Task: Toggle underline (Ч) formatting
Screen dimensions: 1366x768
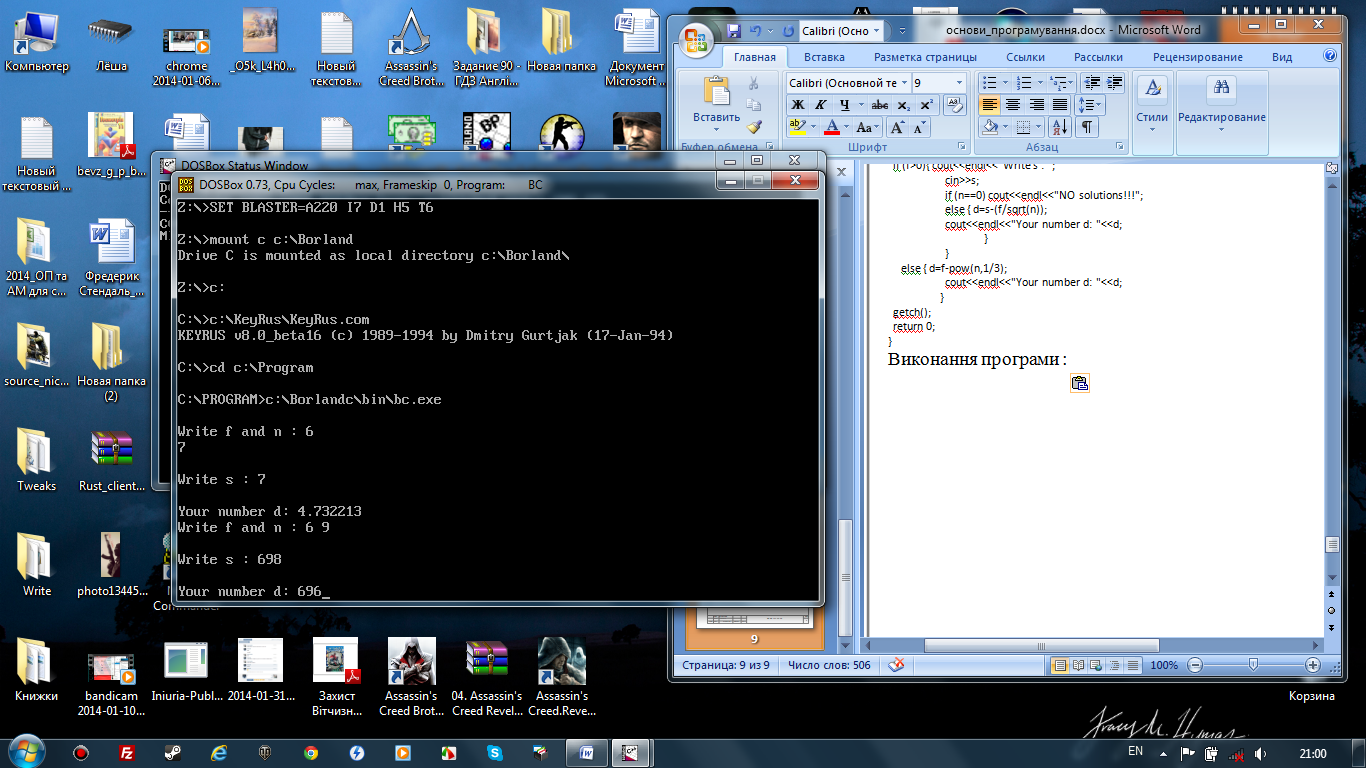Action: (845, 105)
